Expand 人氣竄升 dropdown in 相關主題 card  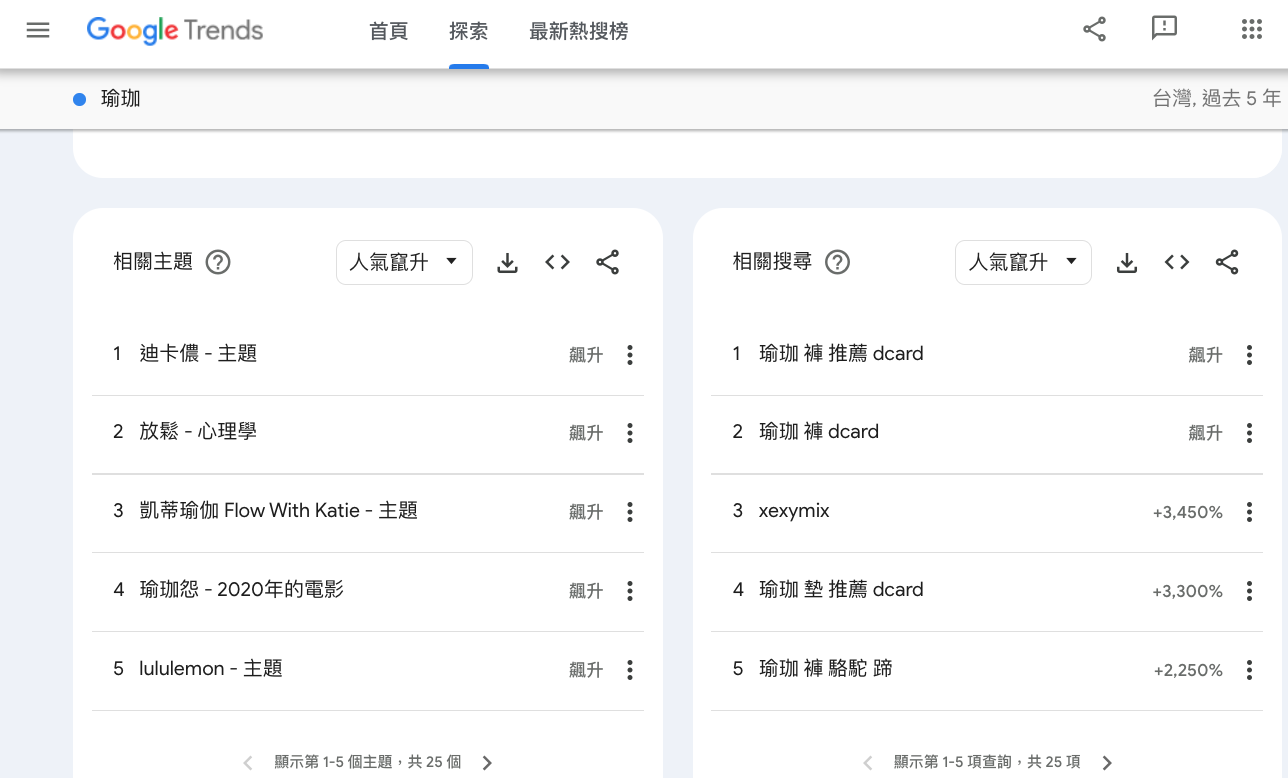pos(404,262)
